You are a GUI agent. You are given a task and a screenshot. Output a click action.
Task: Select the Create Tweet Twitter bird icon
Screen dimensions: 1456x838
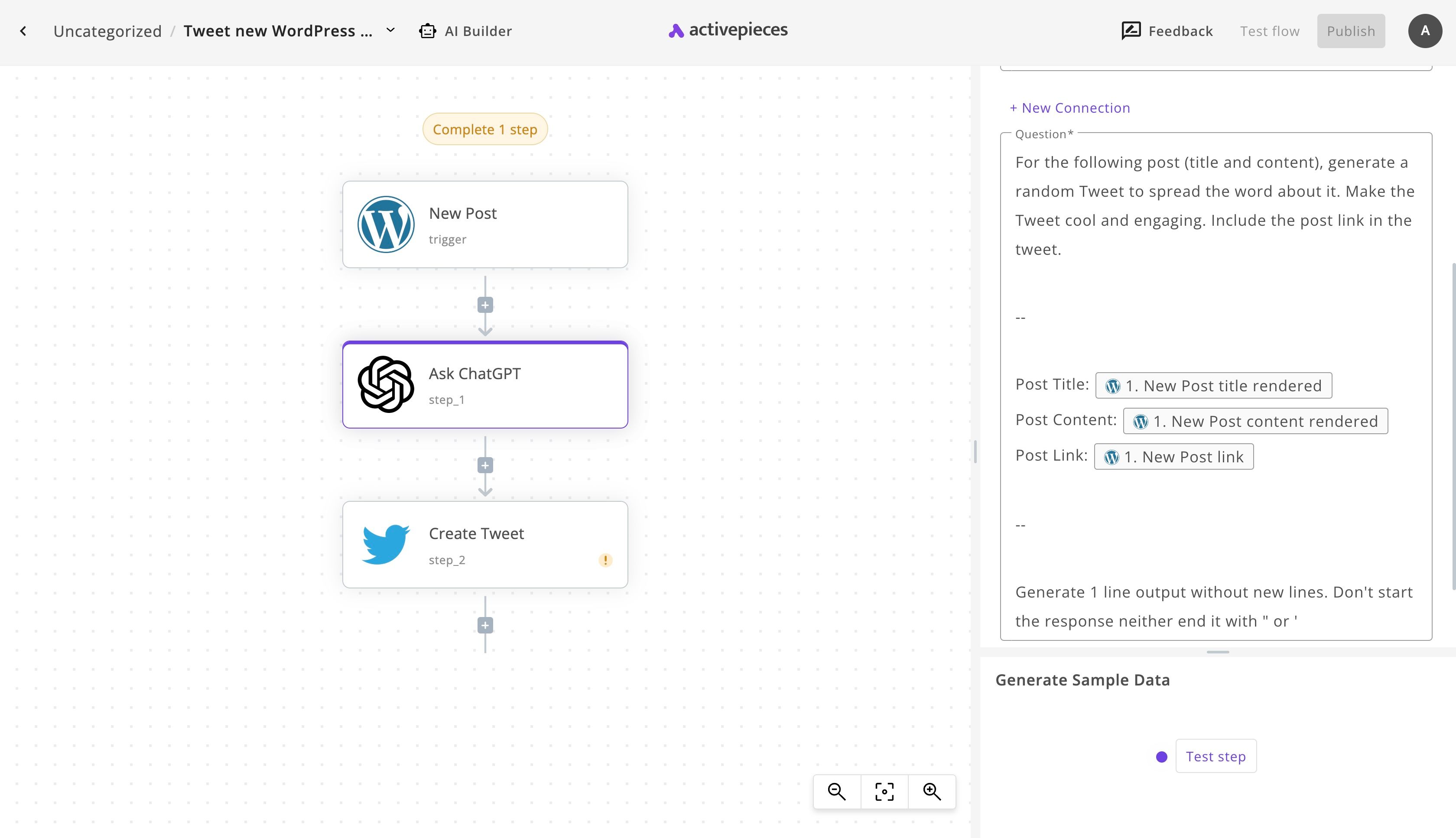386,545
